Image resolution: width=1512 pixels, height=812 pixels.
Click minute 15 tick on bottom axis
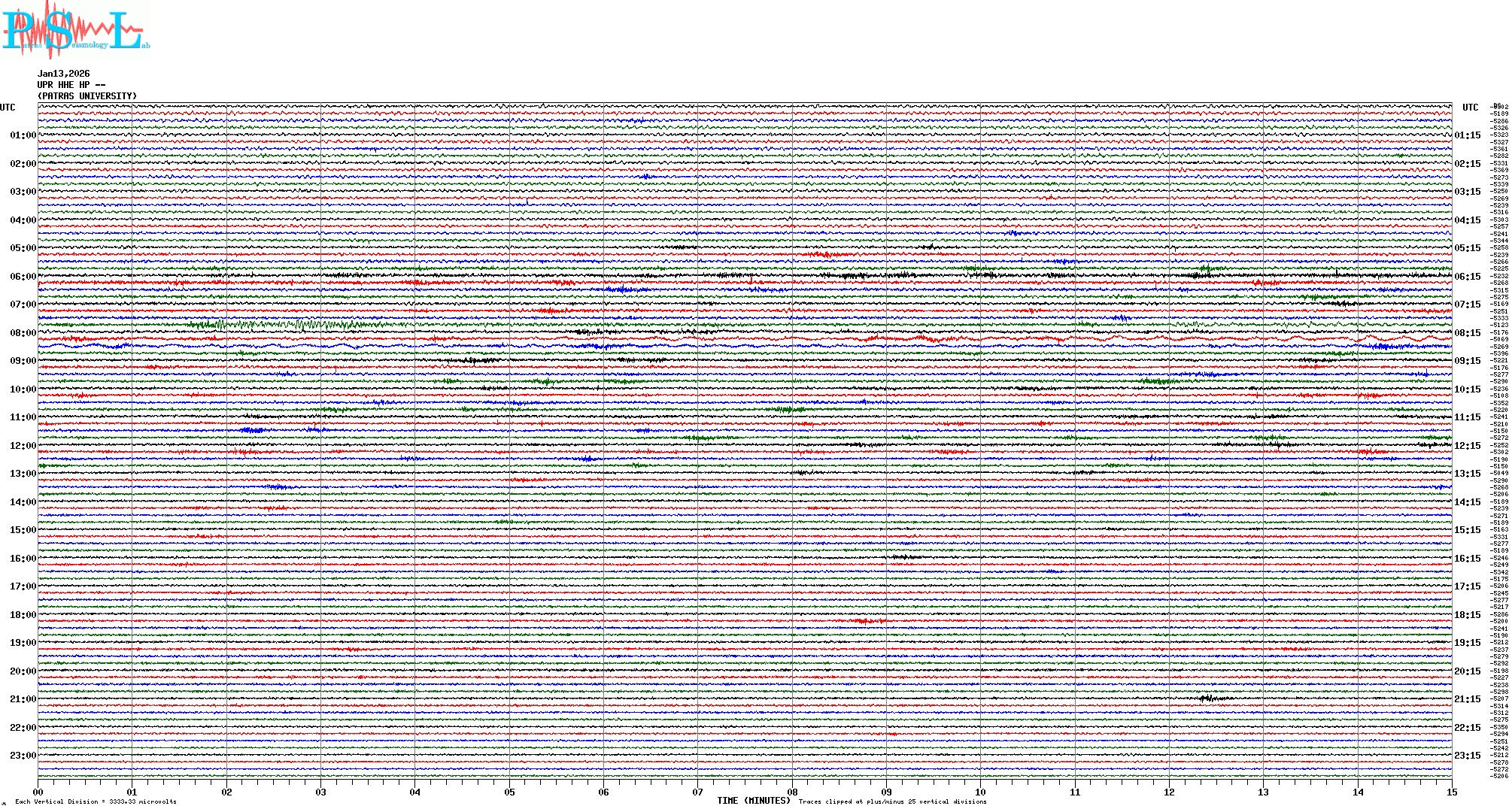click(1451, 792)
